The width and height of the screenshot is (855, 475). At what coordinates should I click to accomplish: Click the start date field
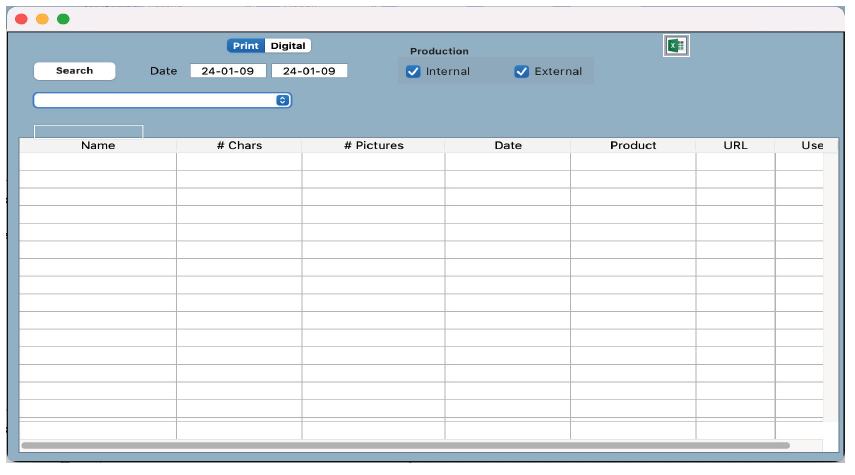[227, 71]
